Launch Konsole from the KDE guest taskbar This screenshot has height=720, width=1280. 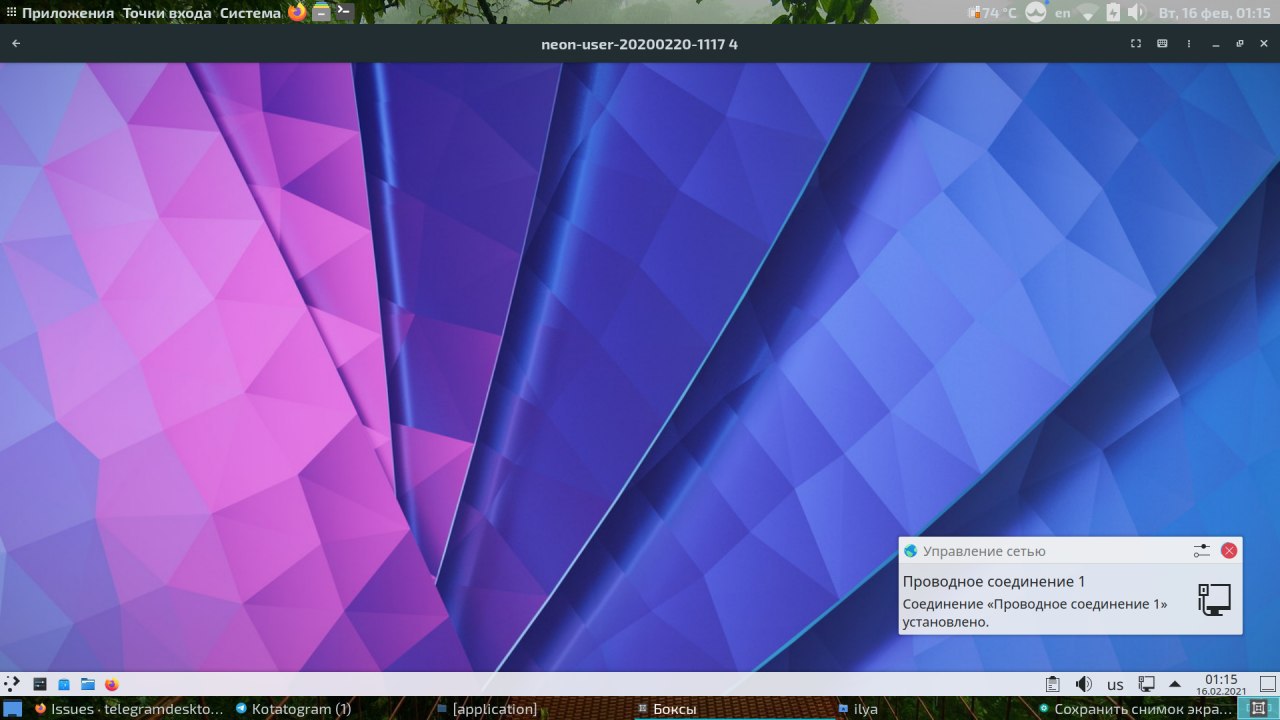(x=40, y=684)
